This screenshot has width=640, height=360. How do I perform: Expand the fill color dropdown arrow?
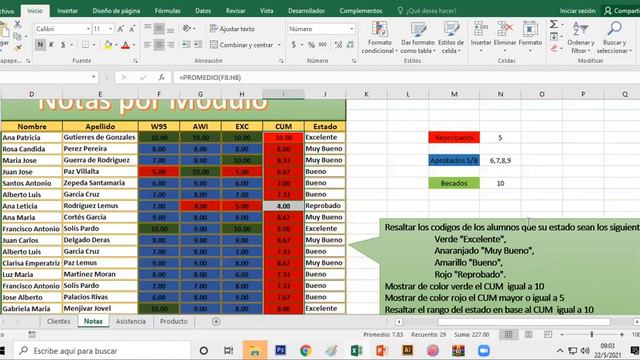tap(116, 44)
